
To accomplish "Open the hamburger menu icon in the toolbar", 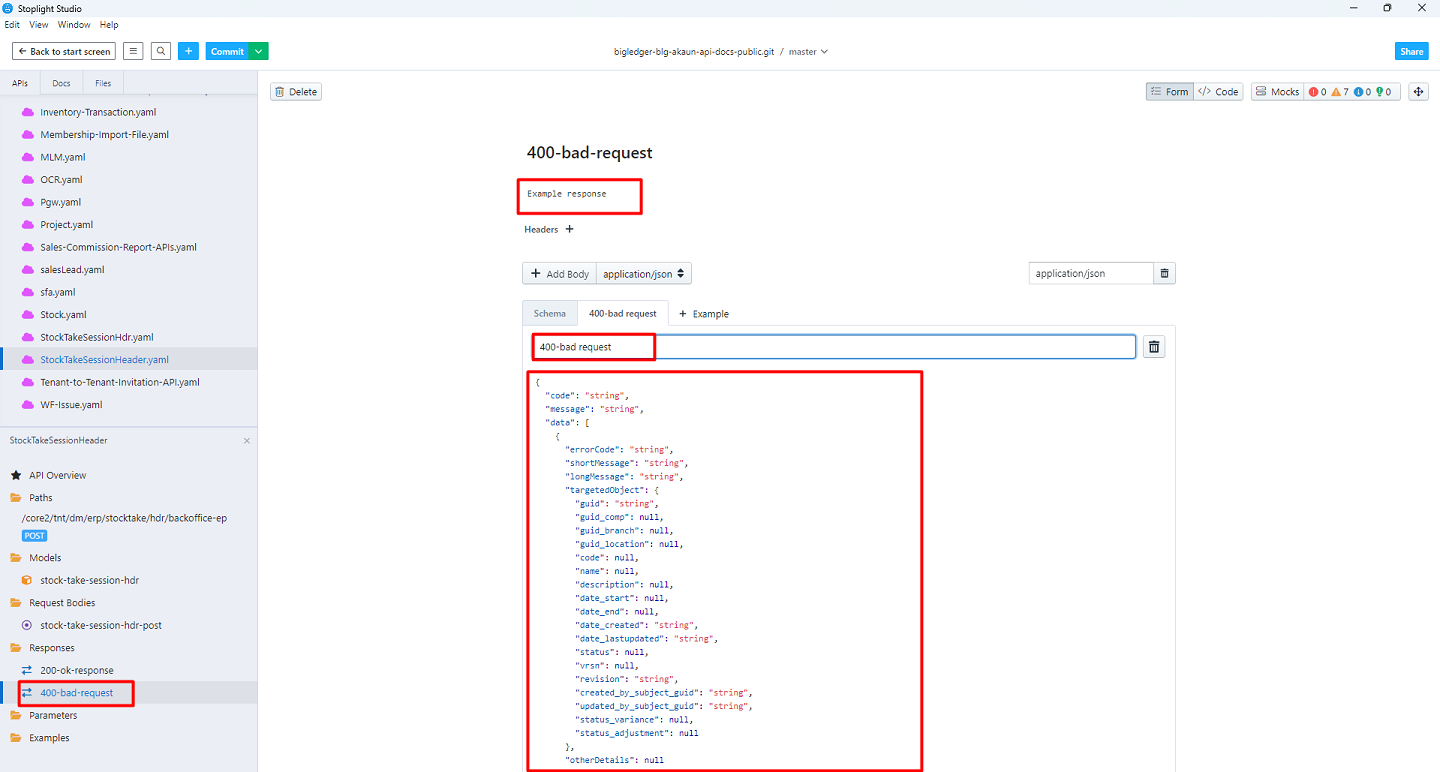I will pos(133,51).
